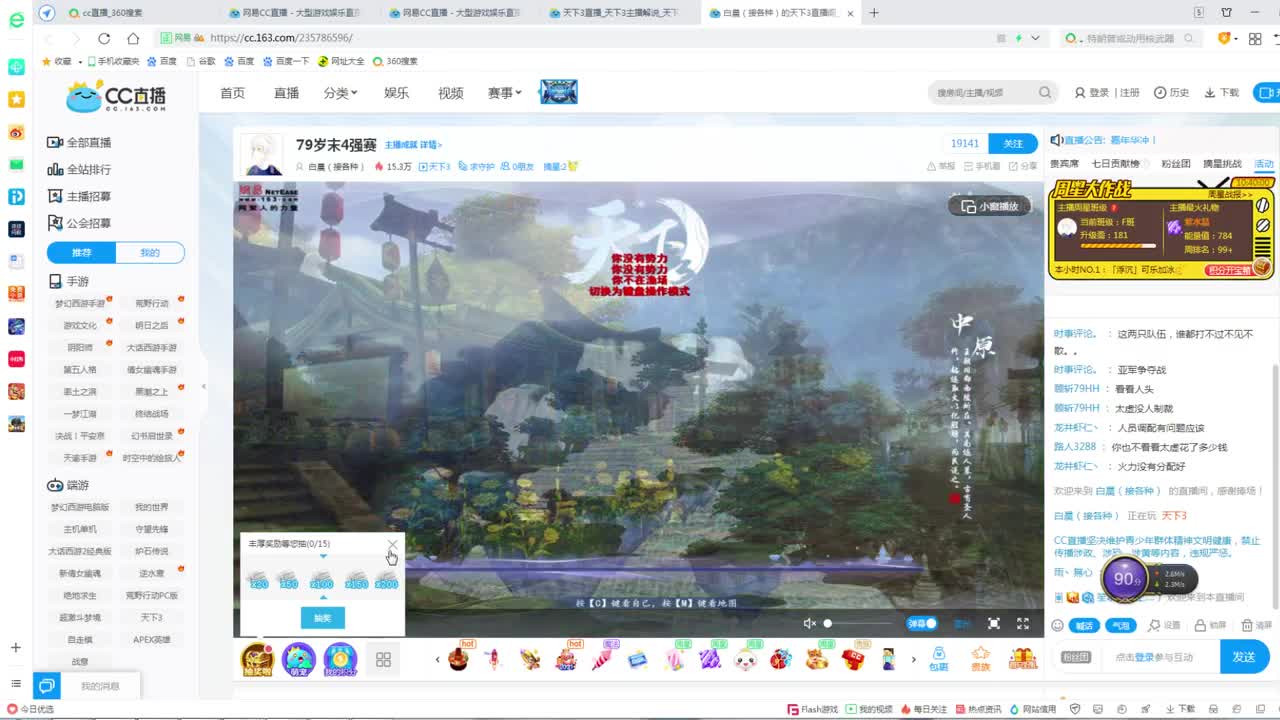Open 天下3 game category in sidebar

152,617
